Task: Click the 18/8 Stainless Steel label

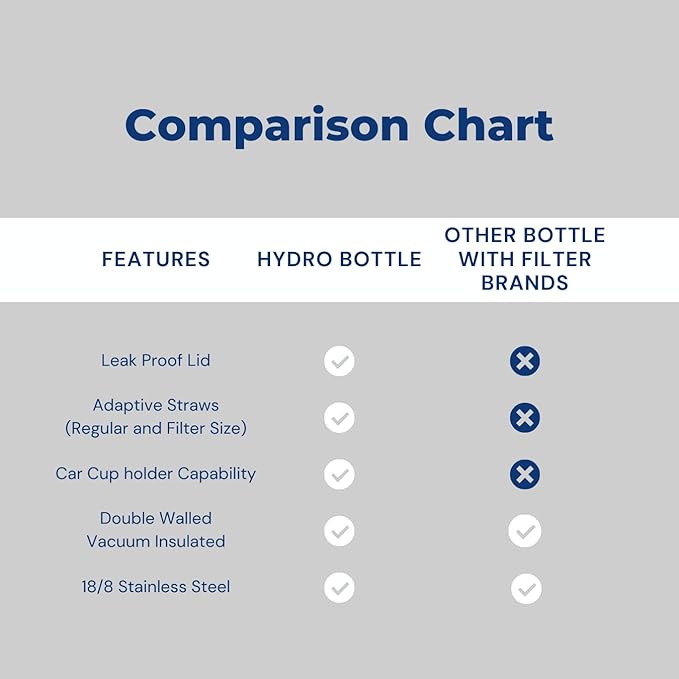Action: [x=156, y=586]
